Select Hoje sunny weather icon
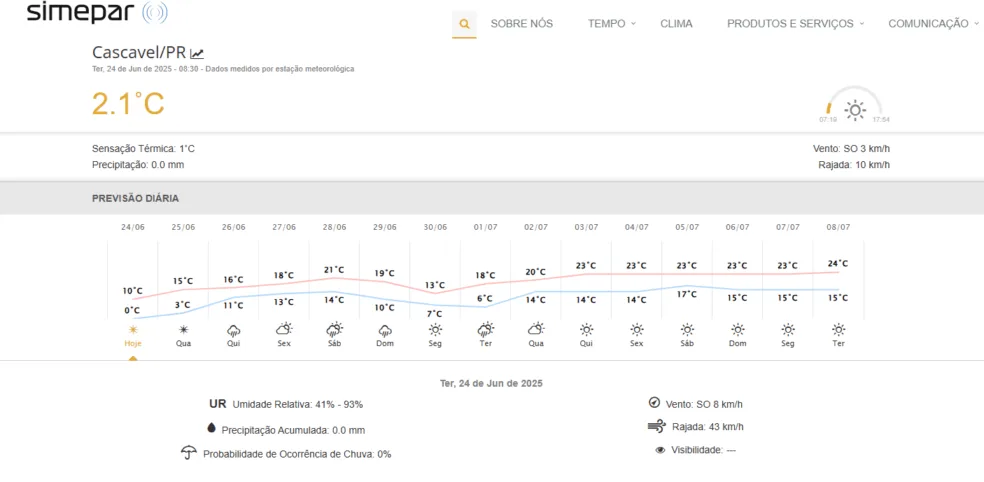This screenshot has width=984, height=482. [x=132, y=329]
